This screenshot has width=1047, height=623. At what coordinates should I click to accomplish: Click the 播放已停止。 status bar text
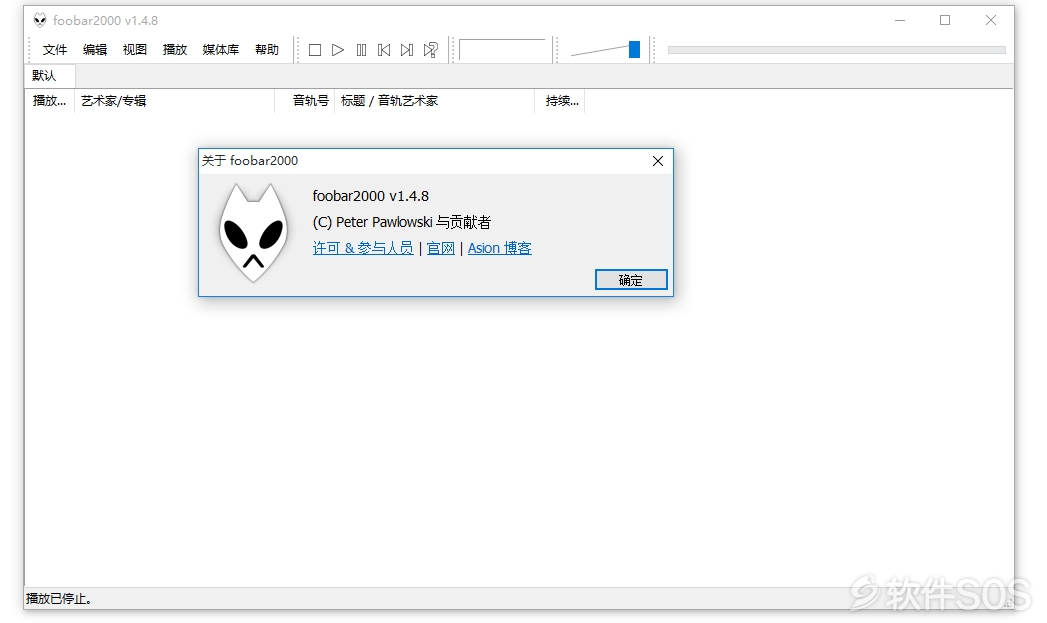pos(59,598)
